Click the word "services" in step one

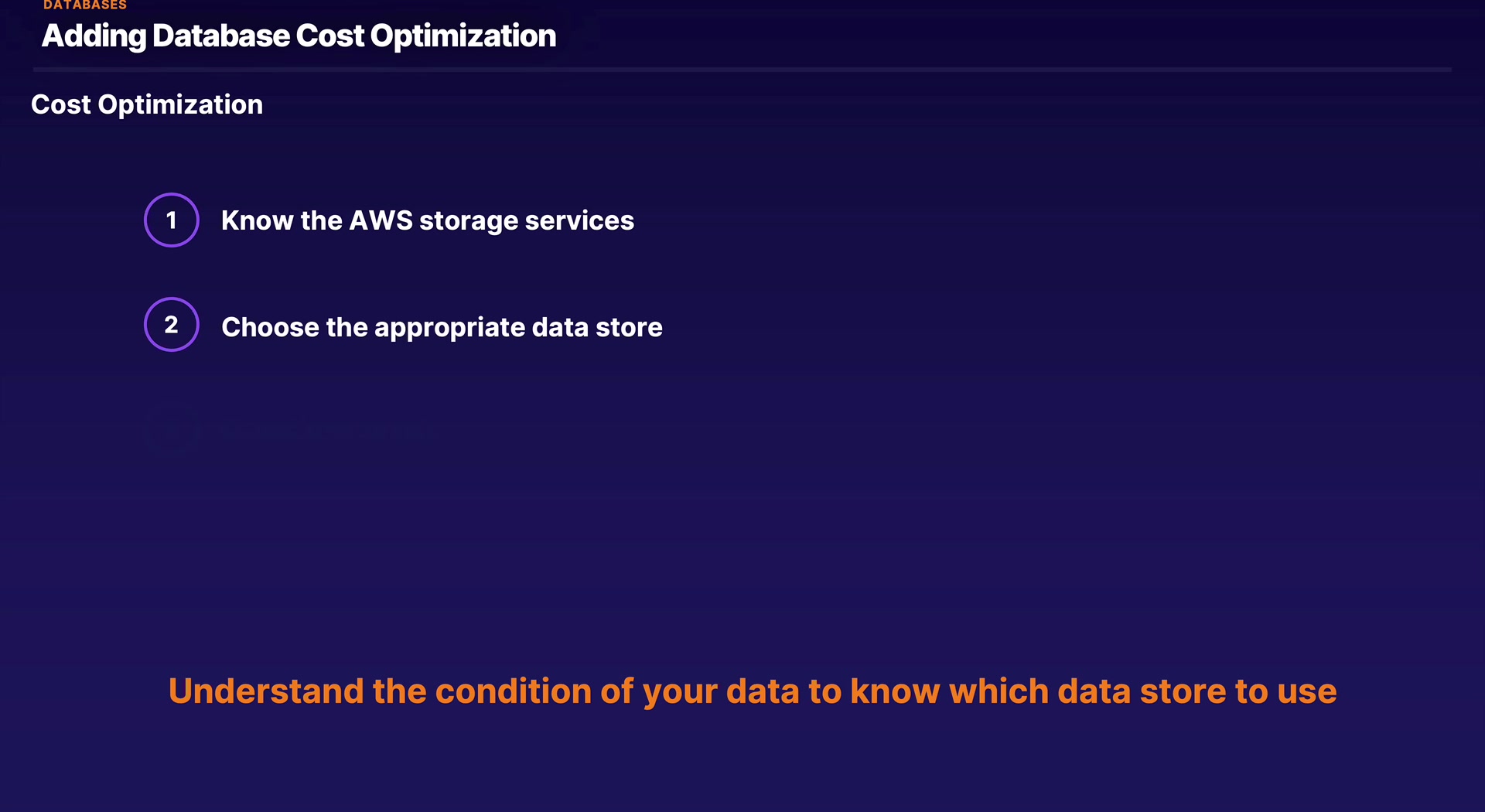pos(579,221)
